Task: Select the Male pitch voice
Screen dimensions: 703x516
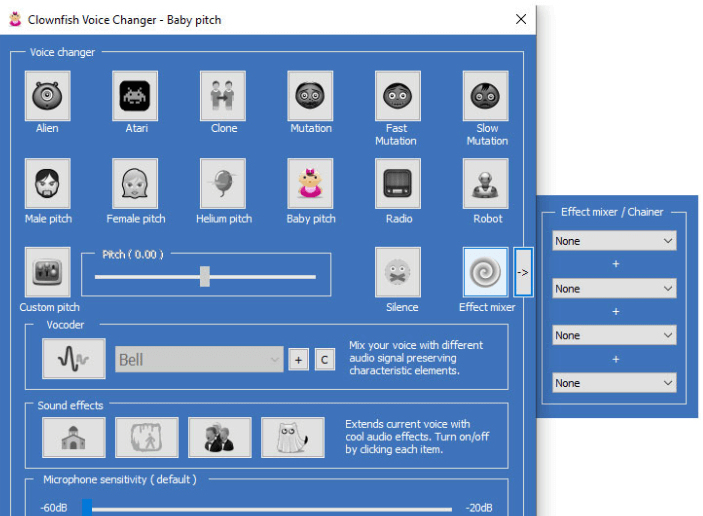Action: point(47,184)
